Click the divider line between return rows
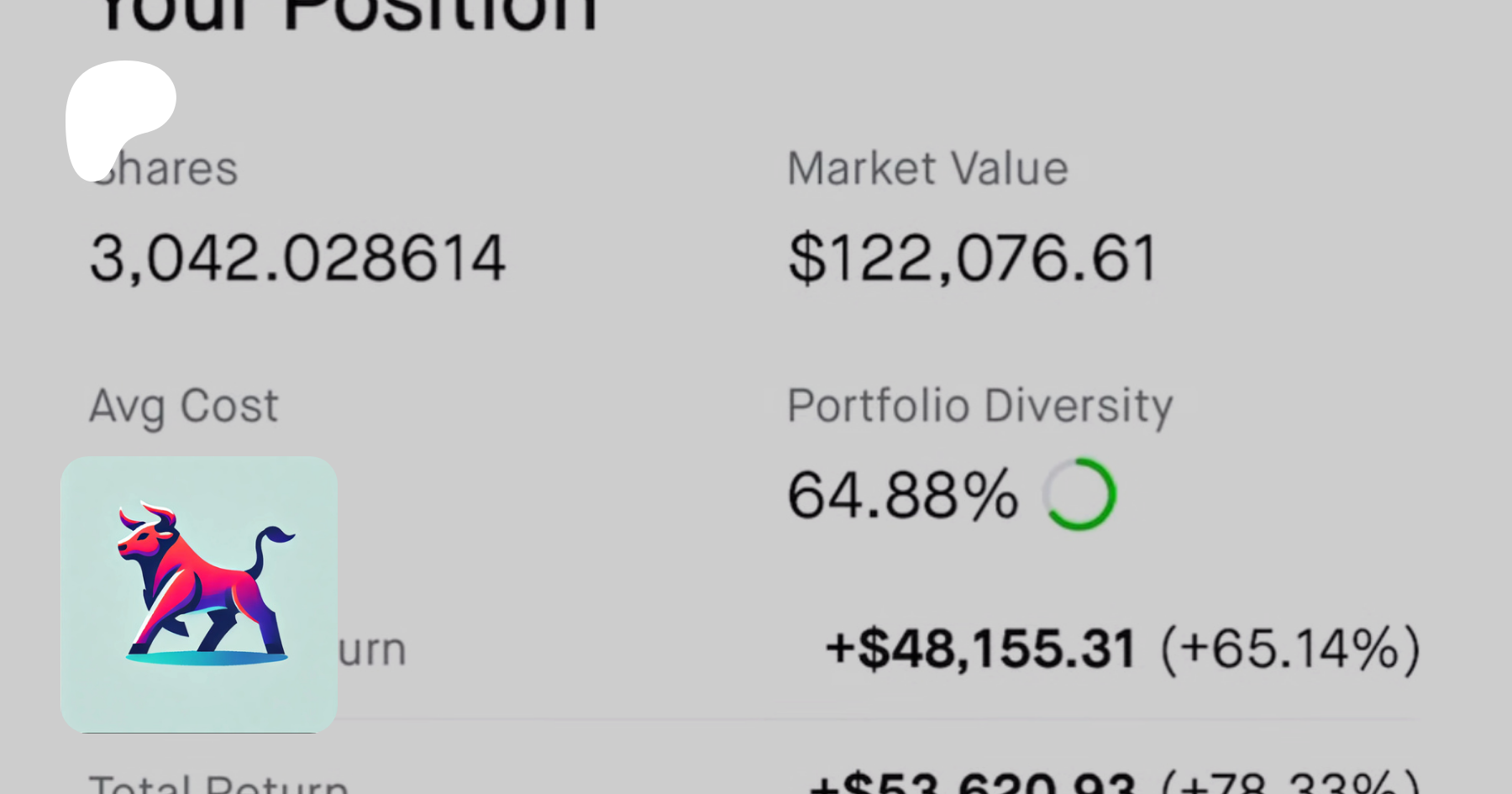Viewport: 1512px width, 794px height. pyautogui.click(x=874, y=719)
